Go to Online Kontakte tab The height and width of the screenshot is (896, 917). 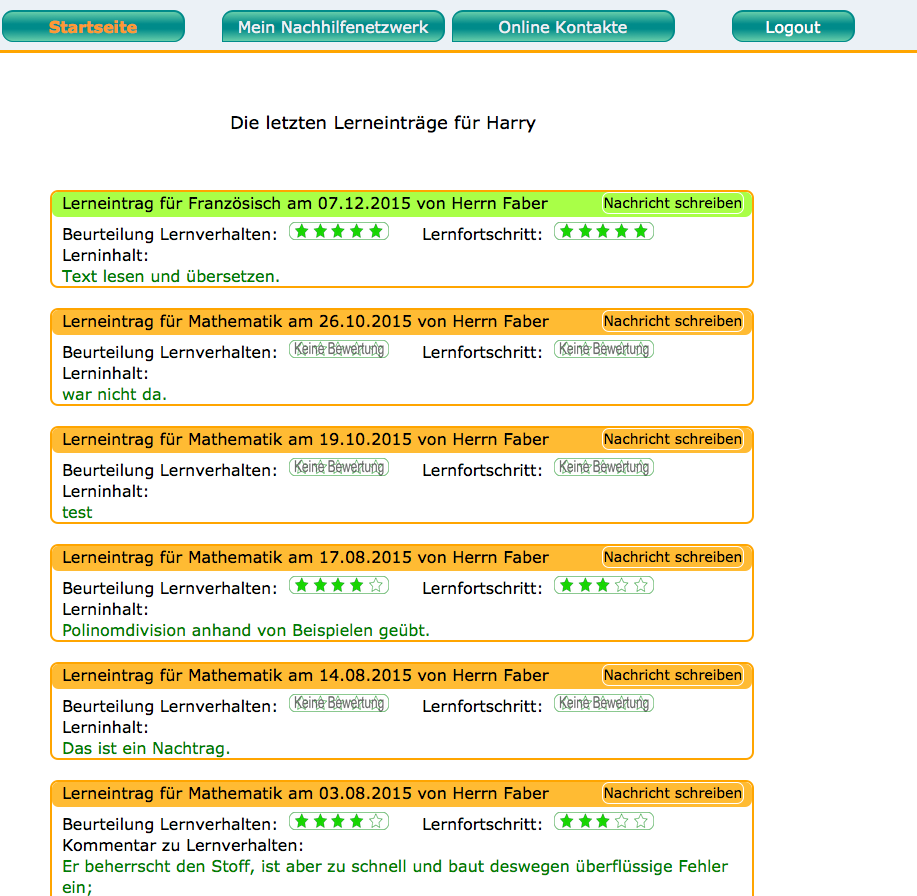coord(563,26)
